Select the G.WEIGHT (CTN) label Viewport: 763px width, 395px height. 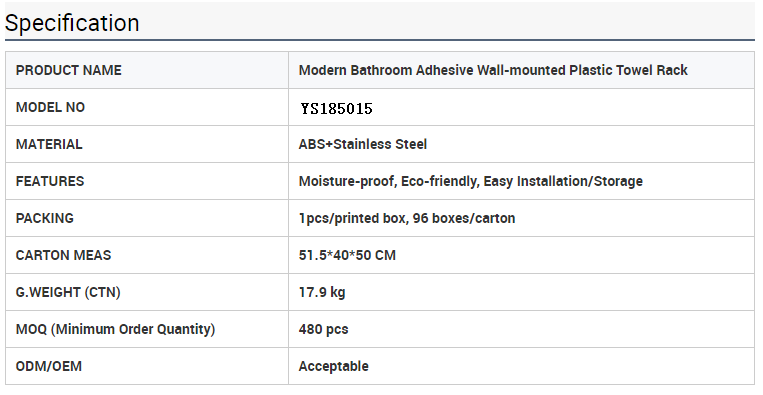(68, 292)
